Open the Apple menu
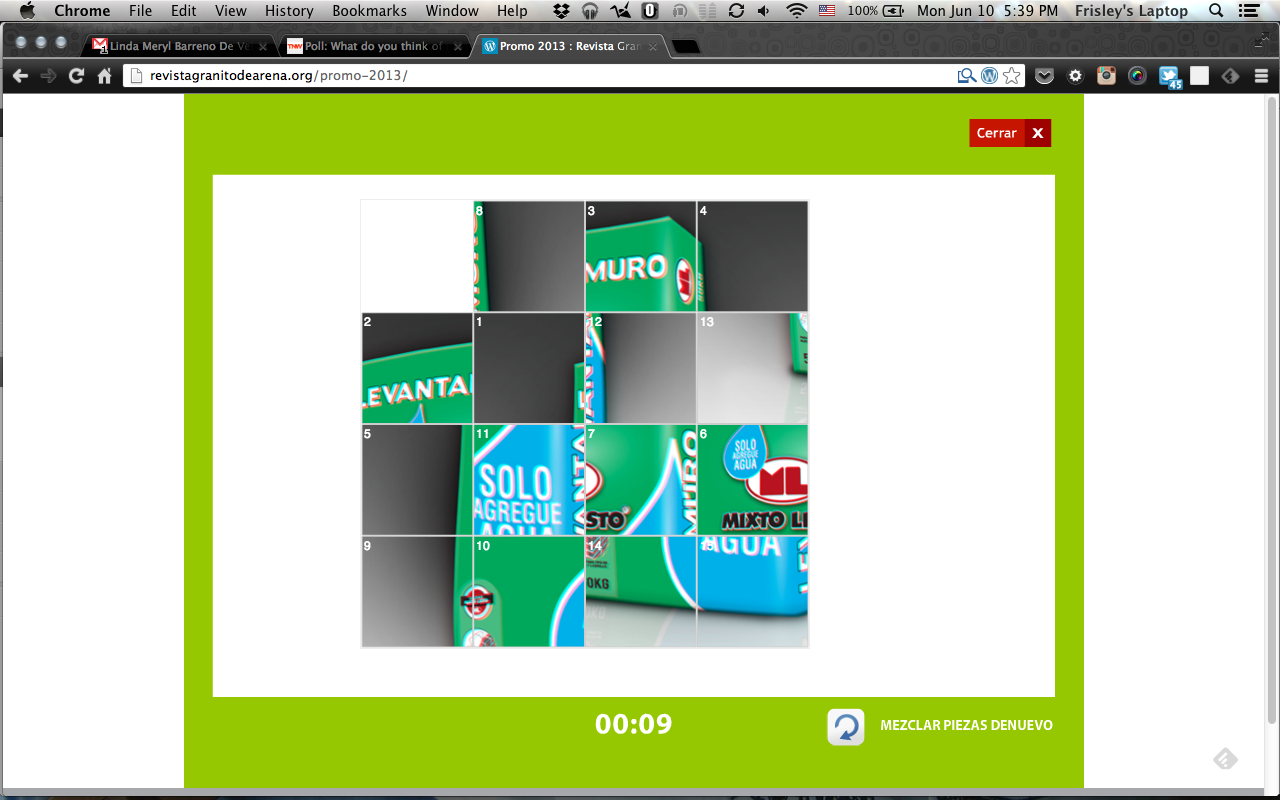1280x800 pixels. [27, 11]
